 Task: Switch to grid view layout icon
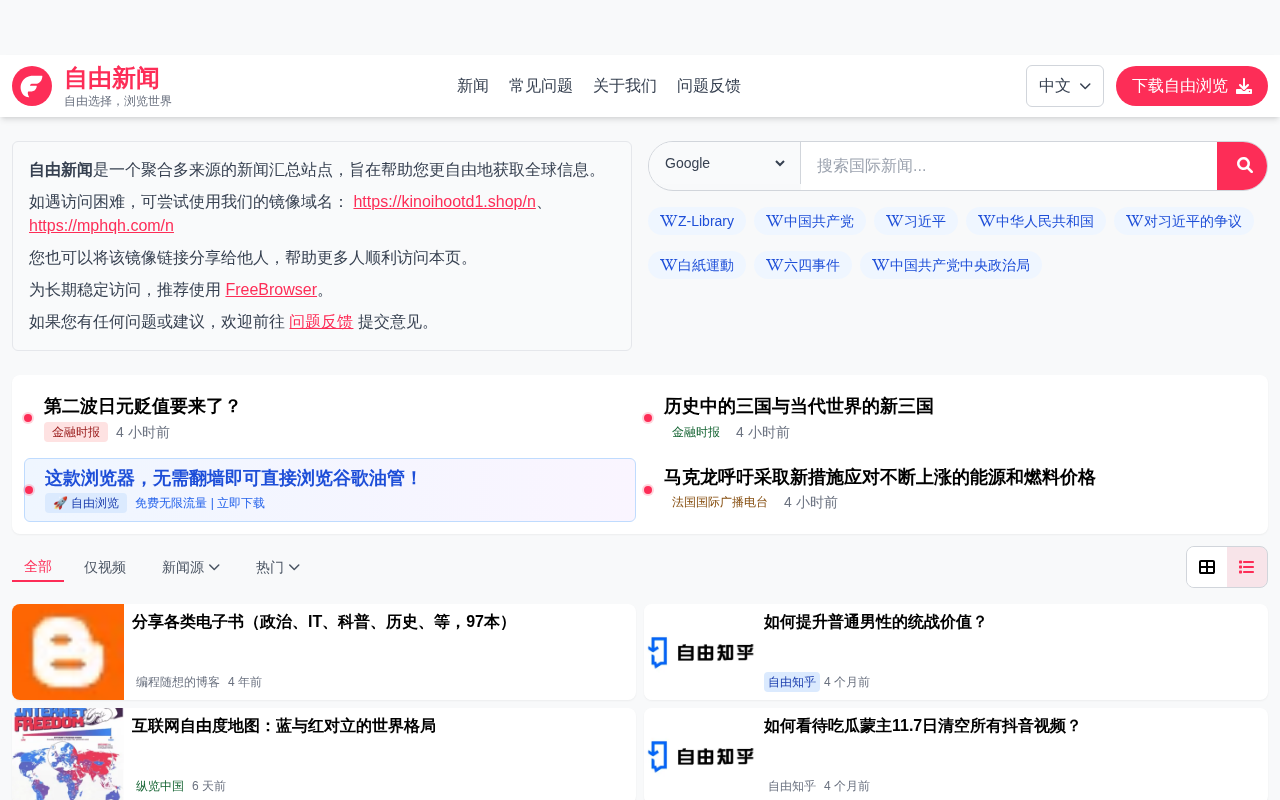[x=1207, y=567]
